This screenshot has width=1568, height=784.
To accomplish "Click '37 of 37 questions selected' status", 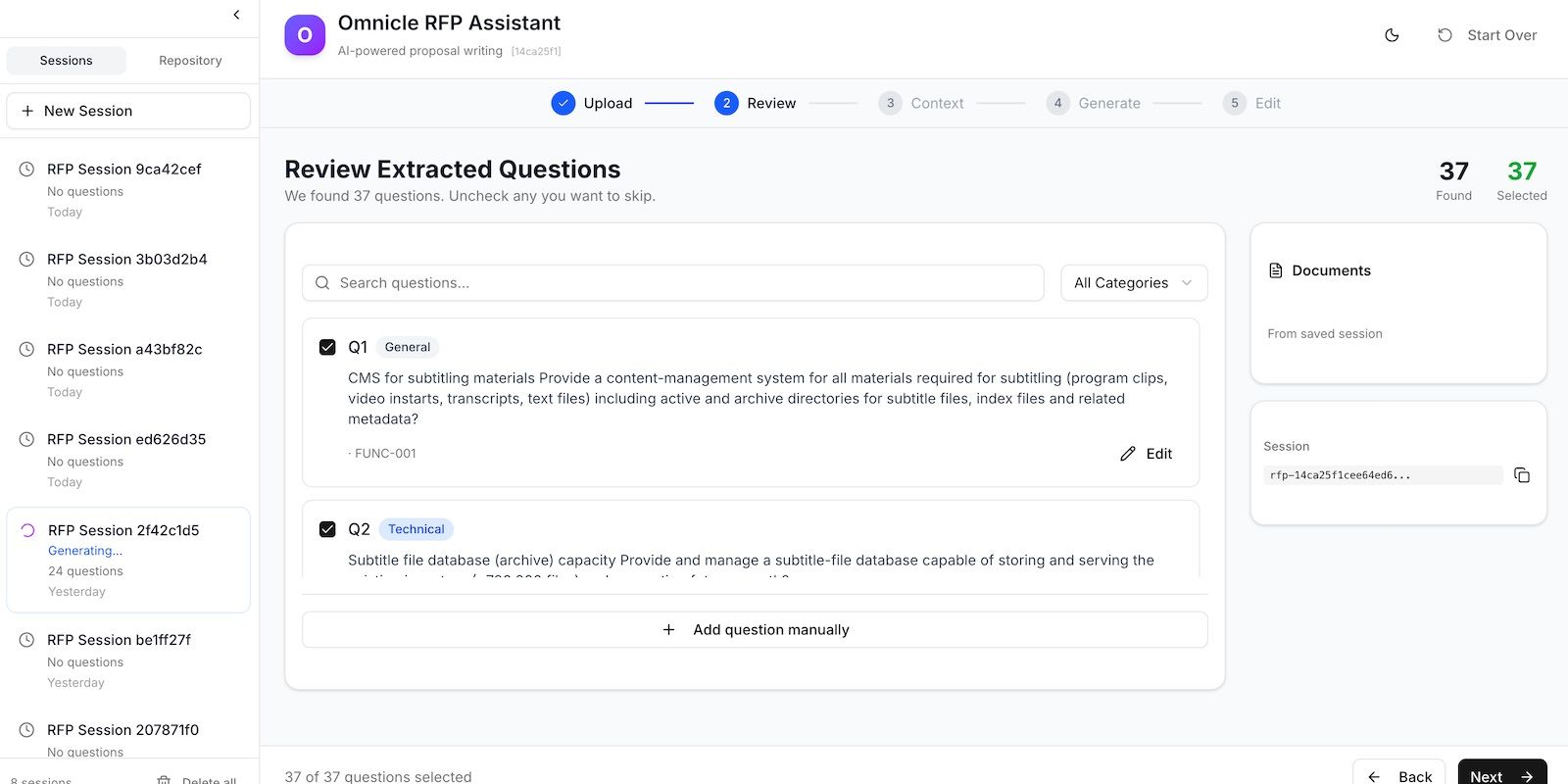I will [x=378, y=776].
